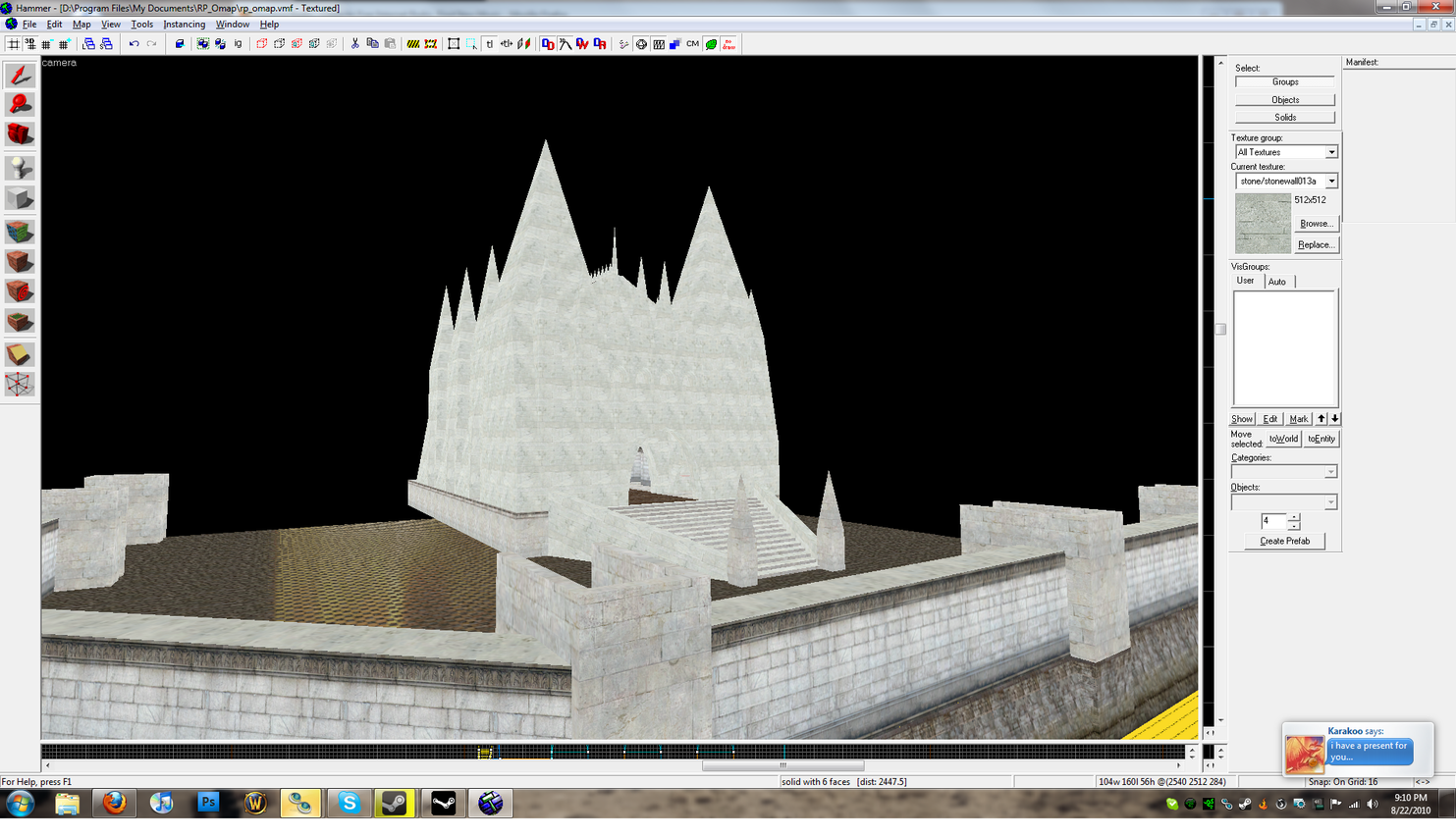Image resolution: width=1456 pixels, height=838 pixels.
Task: Open the Map menu
Action: point(81,25)
